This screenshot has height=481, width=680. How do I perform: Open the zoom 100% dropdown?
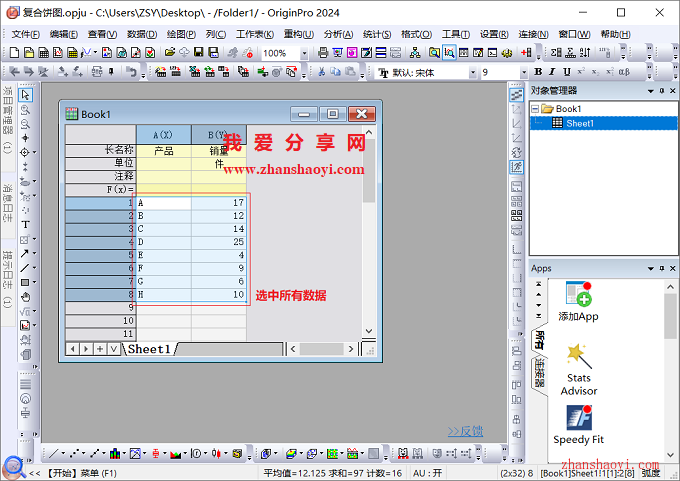[304, 53]
